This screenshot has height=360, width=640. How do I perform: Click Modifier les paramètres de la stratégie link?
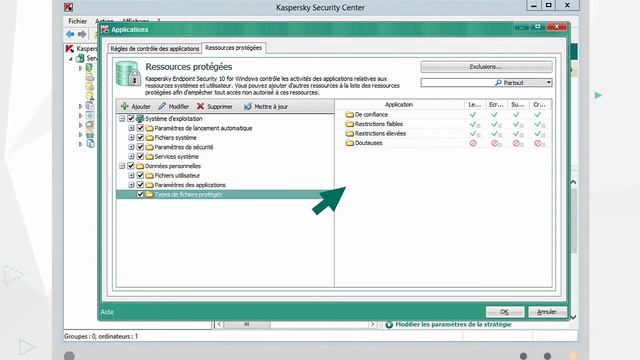point(453,324)
